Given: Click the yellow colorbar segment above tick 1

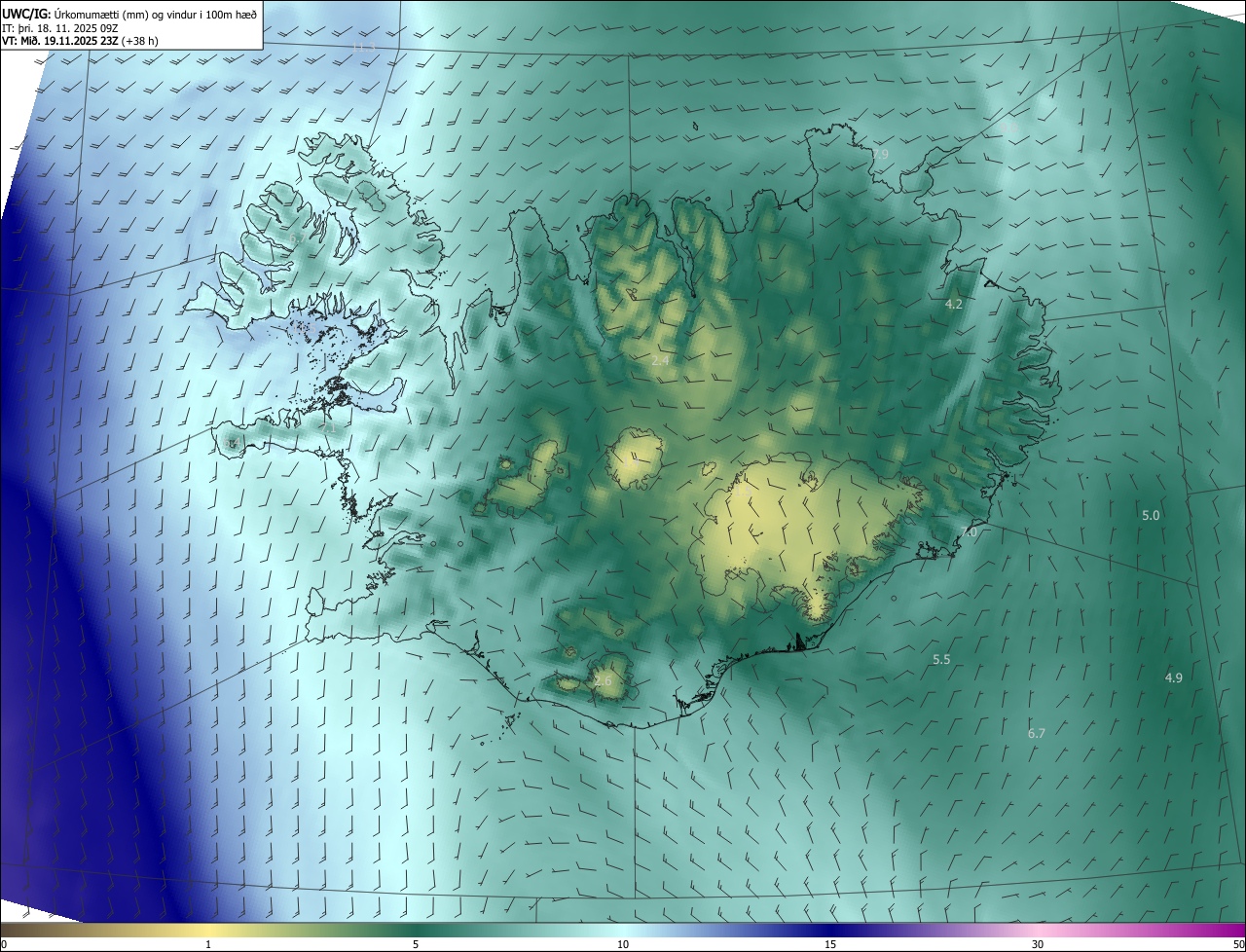Looking at the screenshot, I should tap(208, 930).
